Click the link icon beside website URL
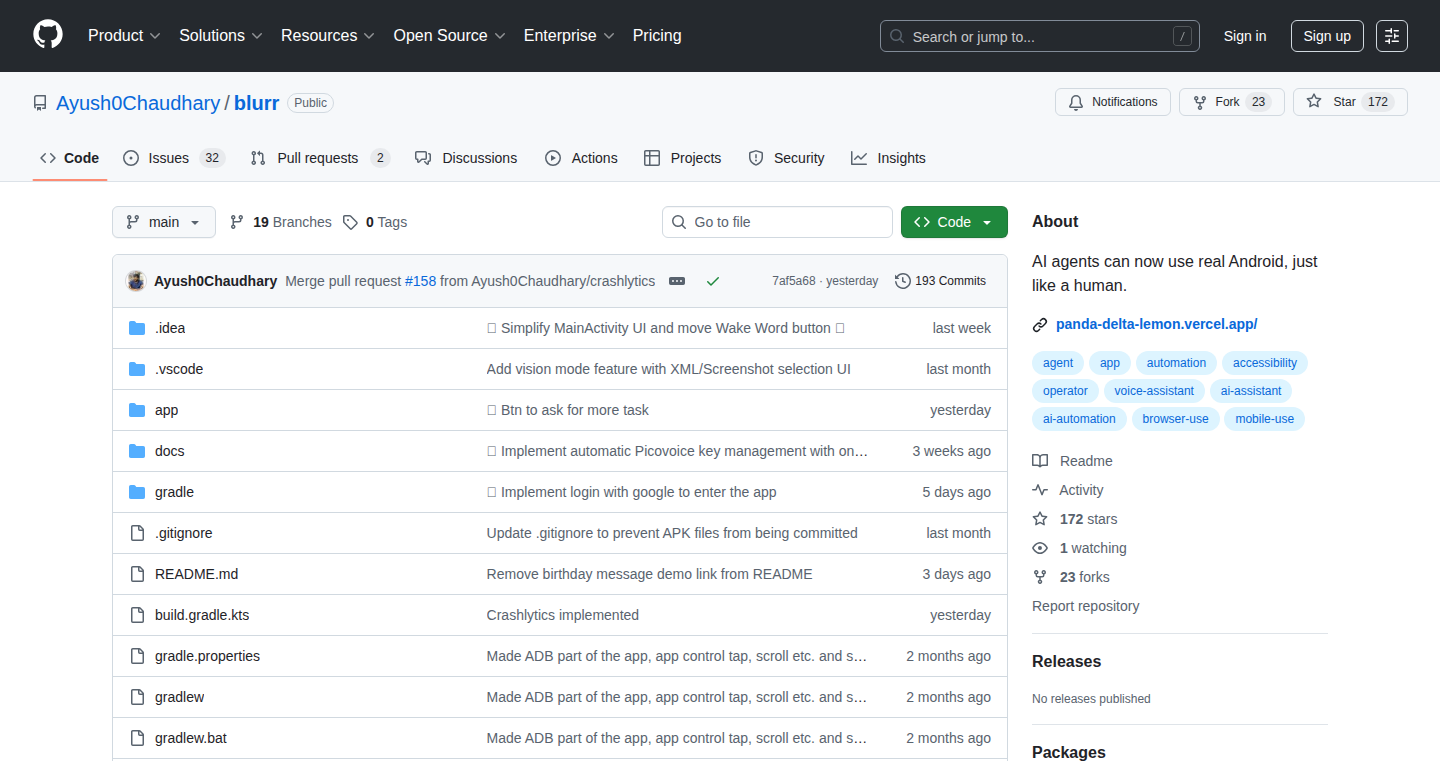This screenshot has width=1440, height=761. coord(1040,324)
